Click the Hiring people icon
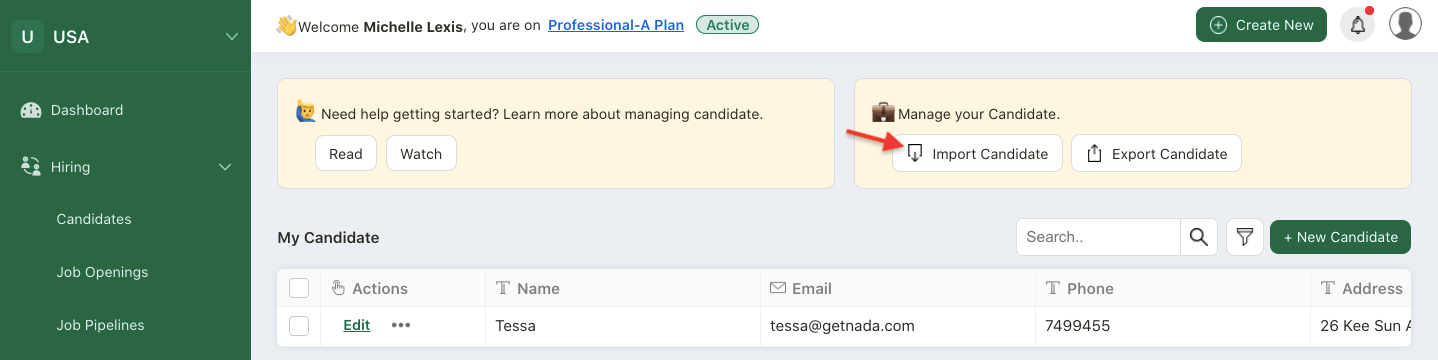This screenshot has width=1438, height=360. point(30,167)
